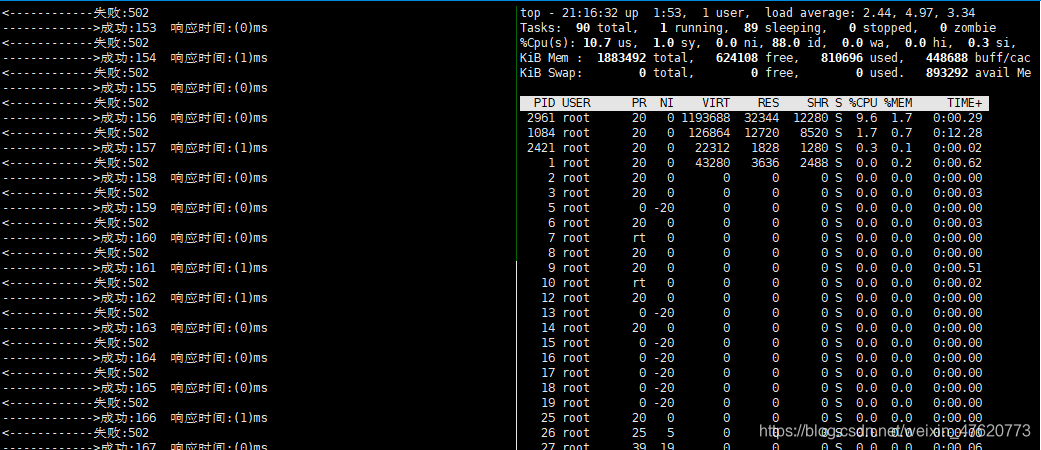The image size is (1041, 450).
Task: Click the %CPU value 9.6
Action: [x=866, y=118]
